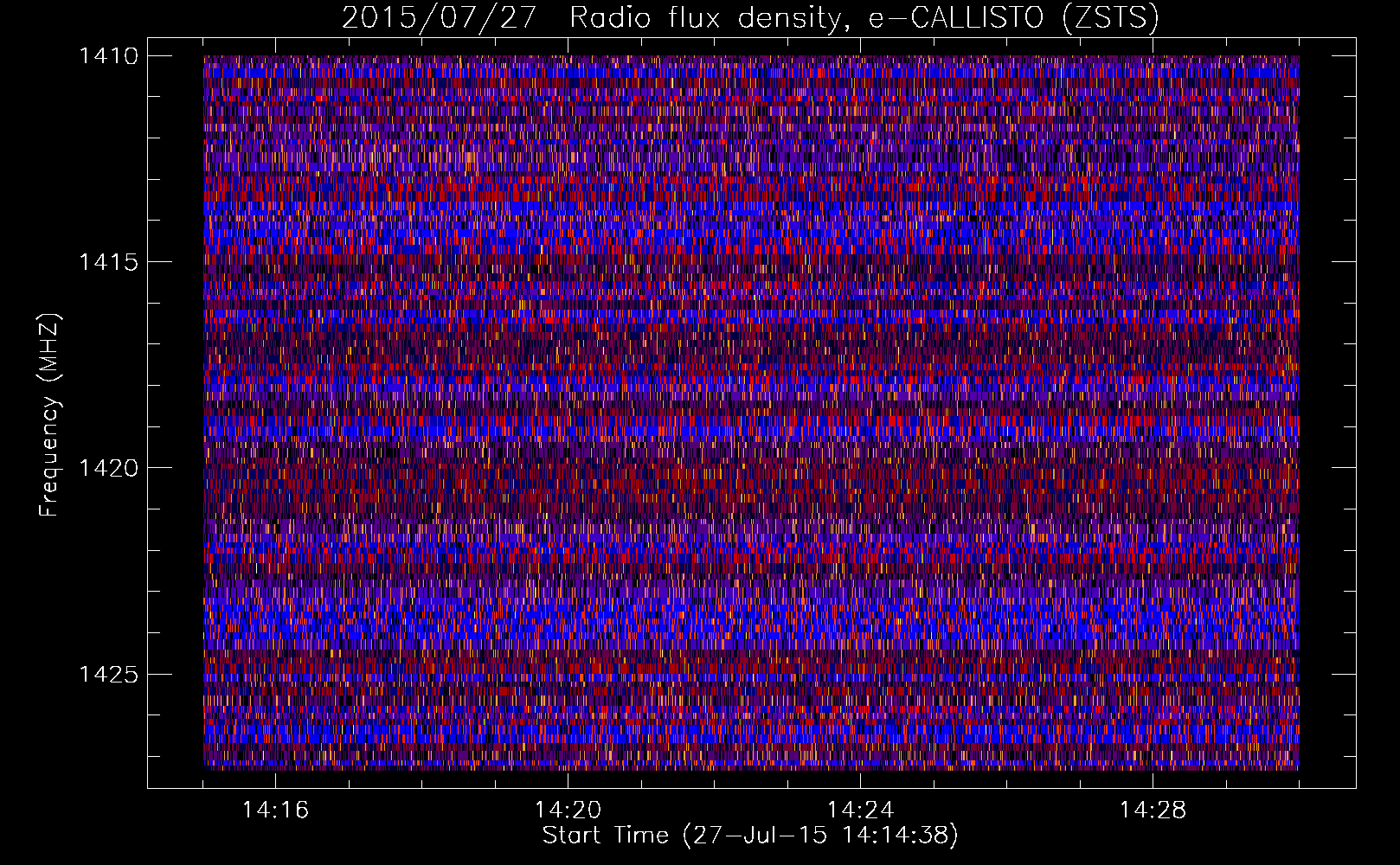
Task: Click the 14:24 time tick label
Action: 860,811
